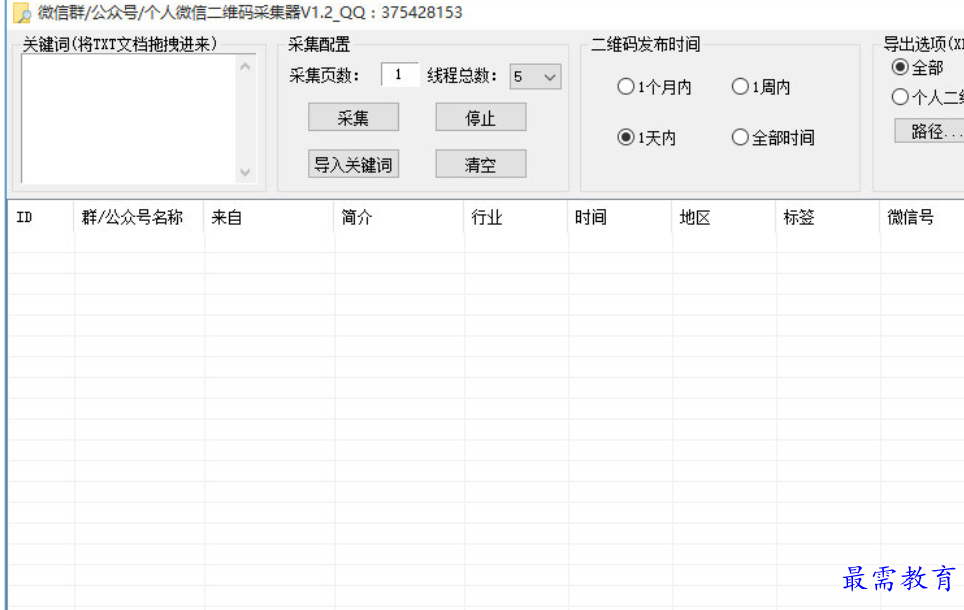
Task: Click the 采集页数: label
Action: pos(324,76)
